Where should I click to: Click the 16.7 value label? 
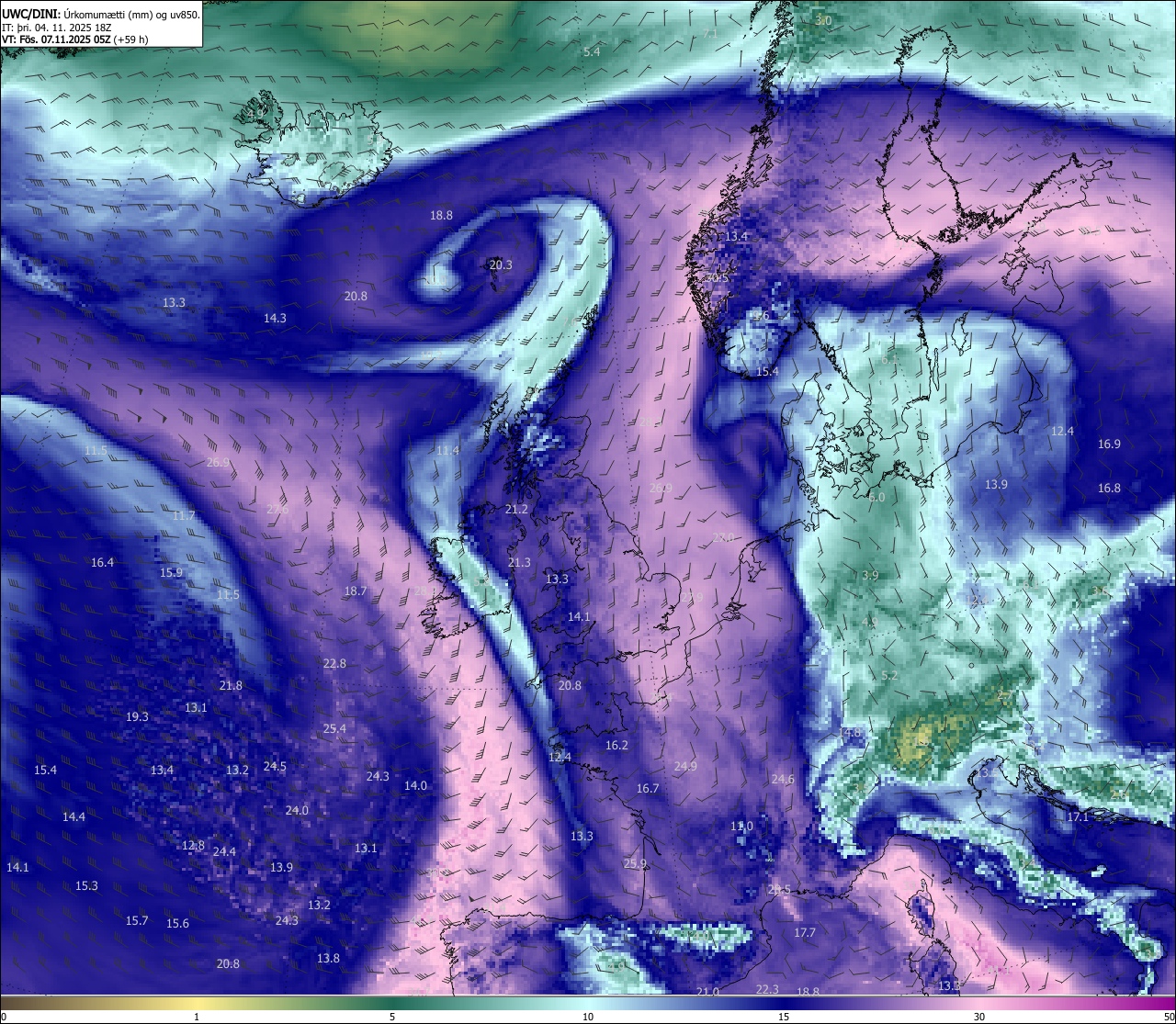tap(648, 788)
